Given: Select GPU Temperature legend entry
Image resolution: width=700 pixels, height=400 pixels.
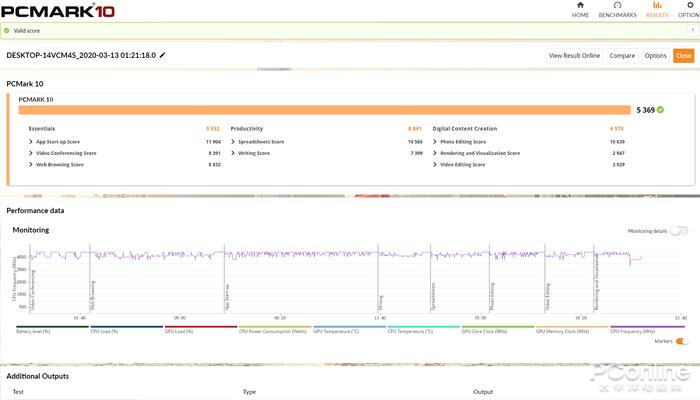Looking at the screenshot, I should click(350, 329).
